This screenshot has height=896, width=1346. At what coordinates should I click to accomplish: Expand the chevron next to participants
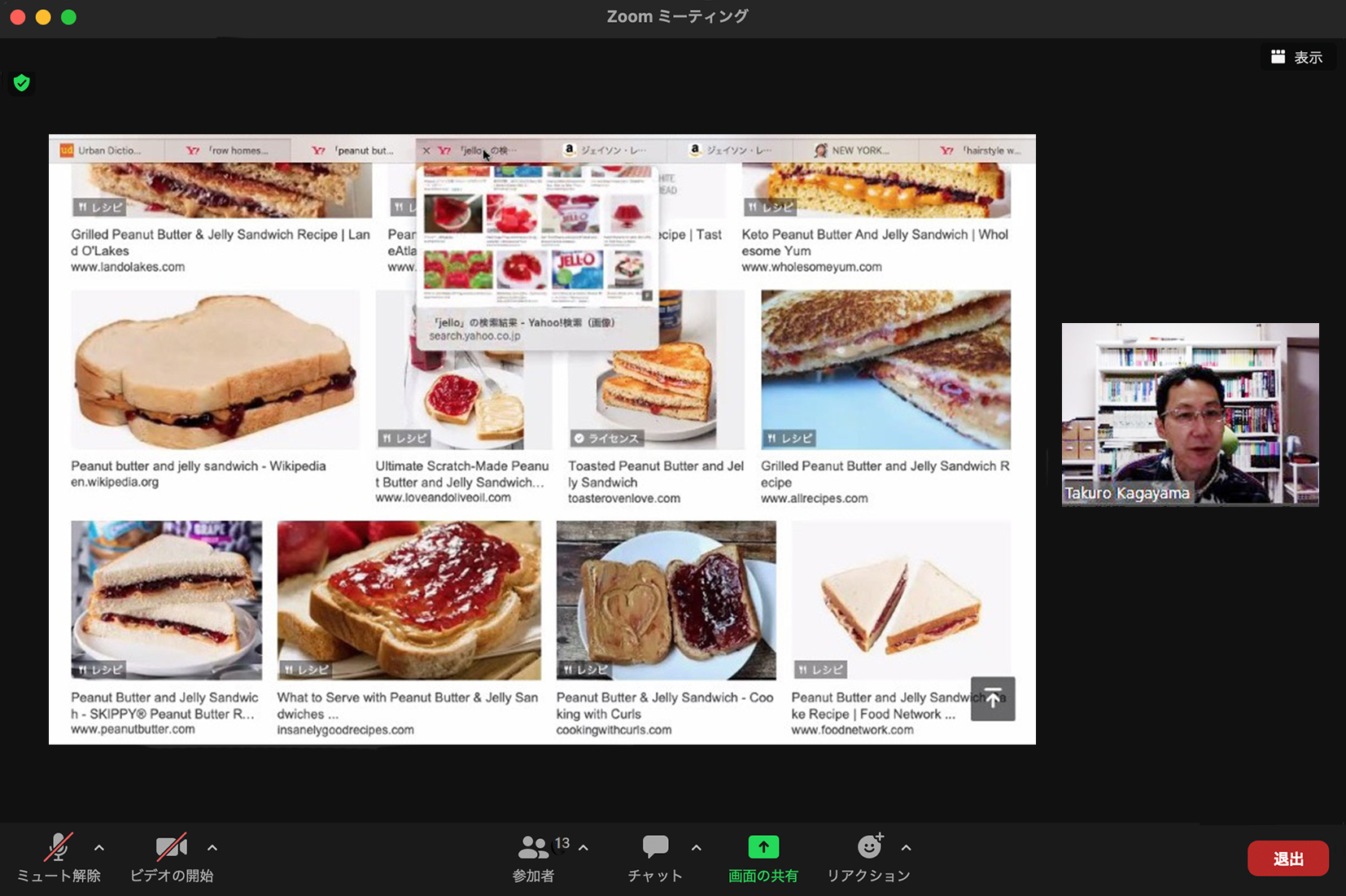(x=583, y=848)
